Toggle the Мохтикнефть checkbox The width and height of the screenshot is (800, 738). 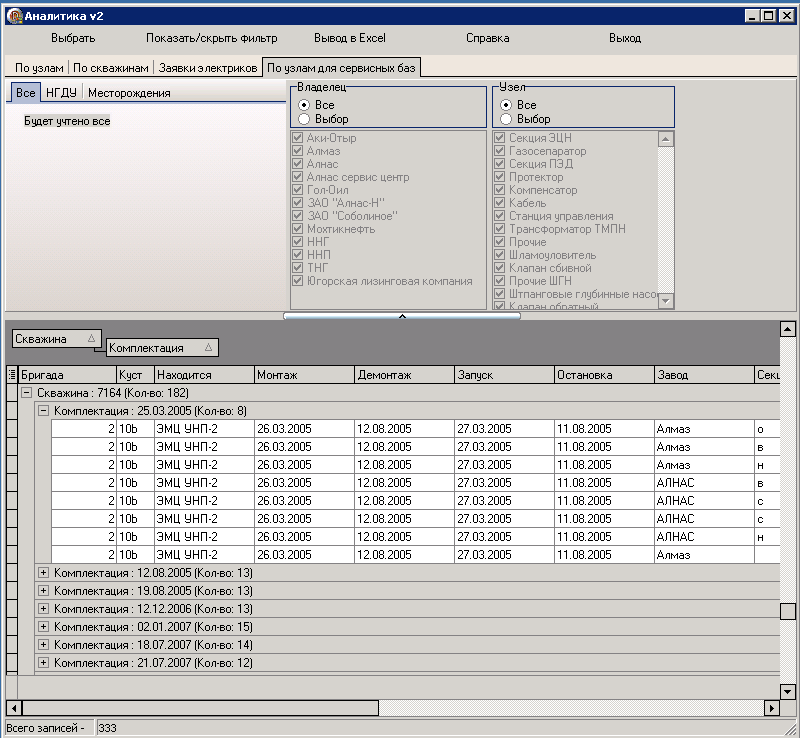[x=298, y=229]
